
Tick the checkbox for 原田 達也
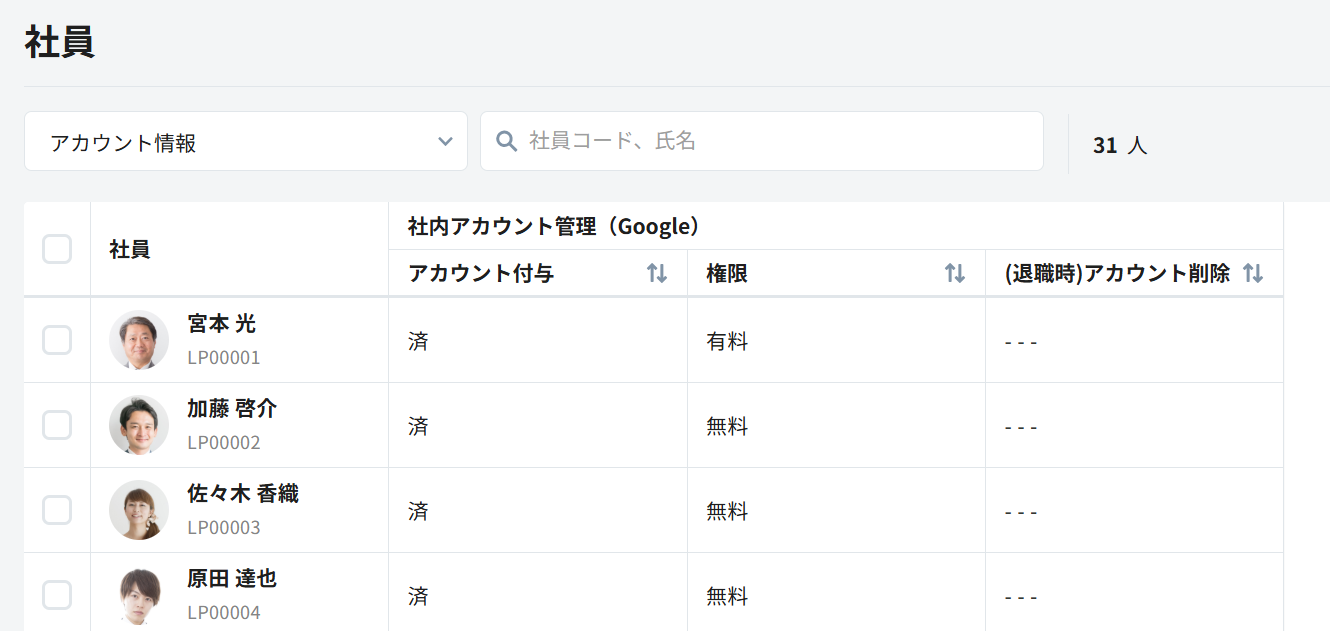57,595
